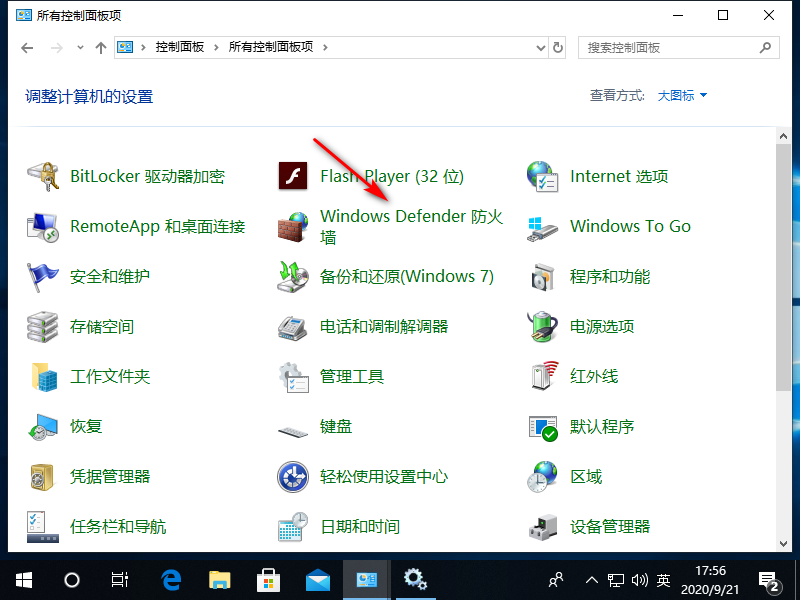Open the Flash Player (32 位) icon
Image resolution: width=800 pixels, height=600 pixels.
coord(291,177)
